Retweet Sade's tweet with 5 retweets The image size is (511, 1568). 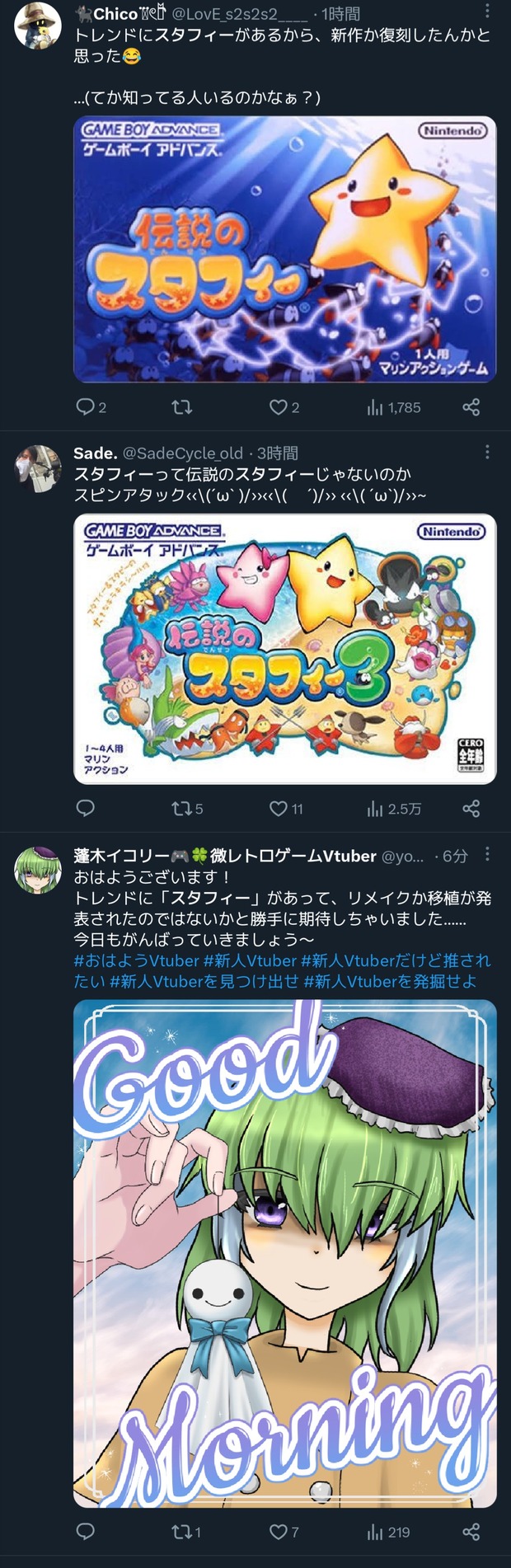point(187,809)
